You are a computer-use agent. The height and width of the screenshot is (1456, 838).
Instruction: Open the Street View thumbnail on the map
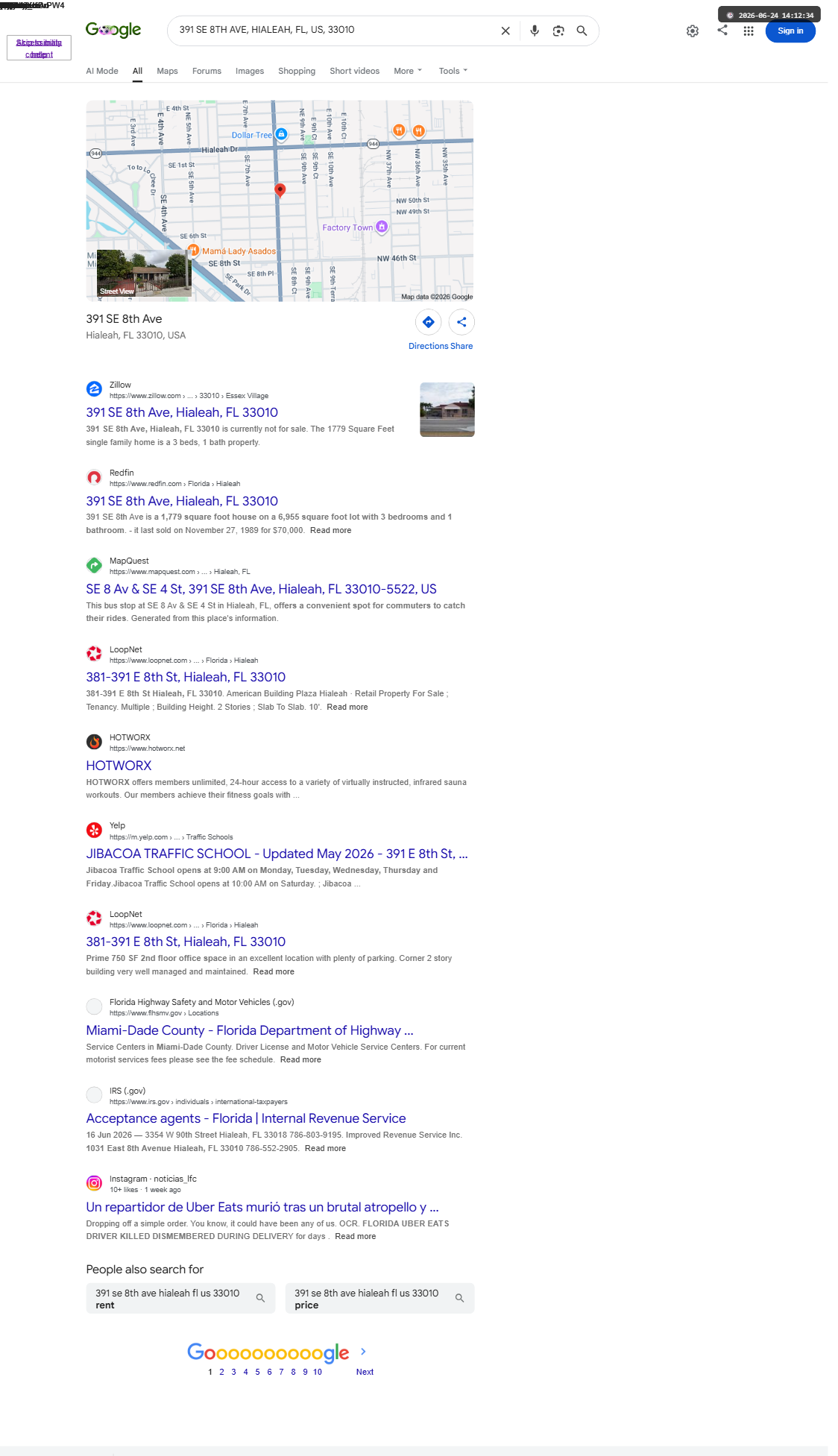[144, 274]
